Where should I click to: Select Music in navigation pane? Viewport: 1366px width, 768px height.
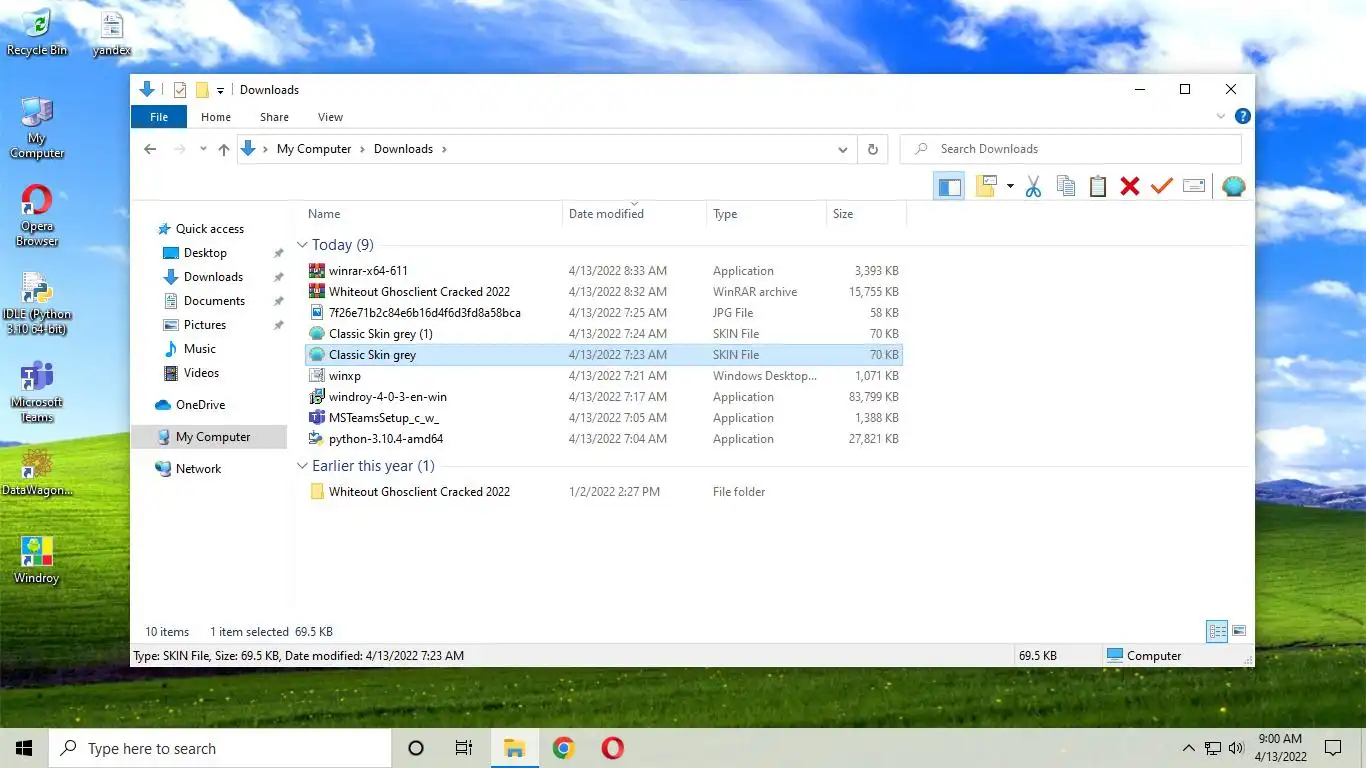(x=199, y=349)
